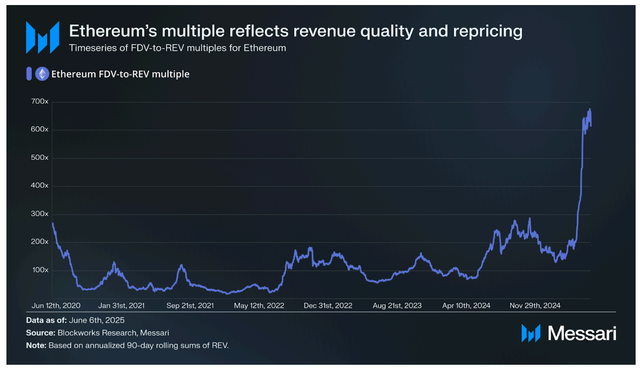
Task: Click the "Source: Blockworks Research, Messari" line
Action: 98,333
